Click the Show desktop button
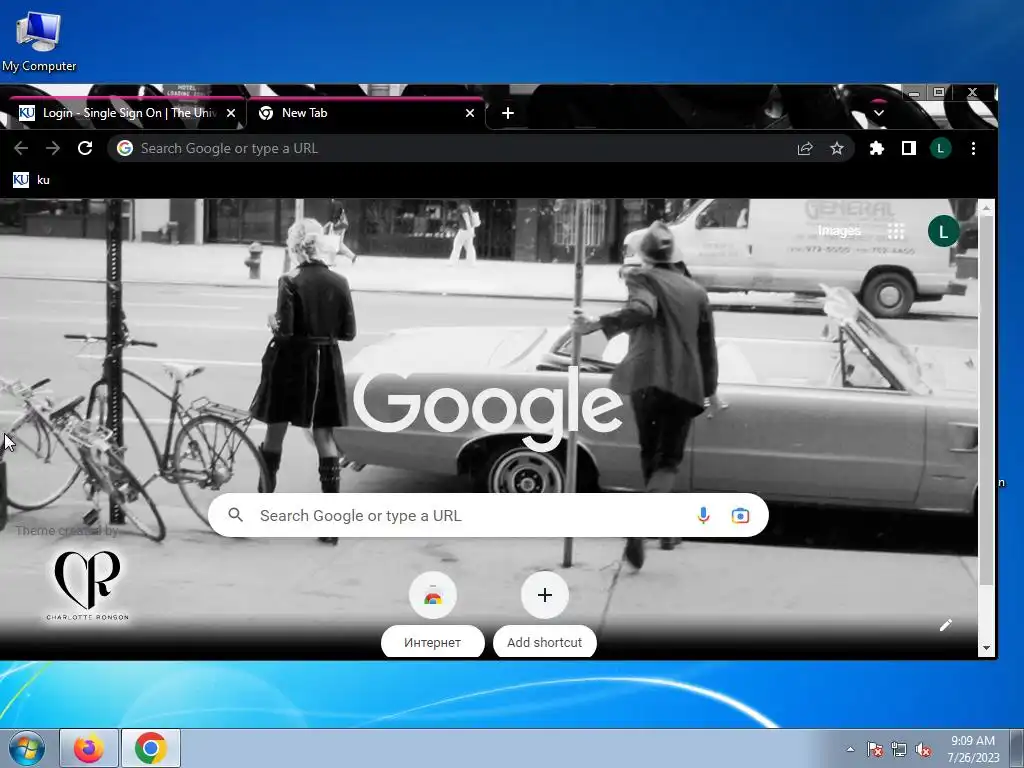The width and height of the screenshot is (1024, 768). point(1017,748)
